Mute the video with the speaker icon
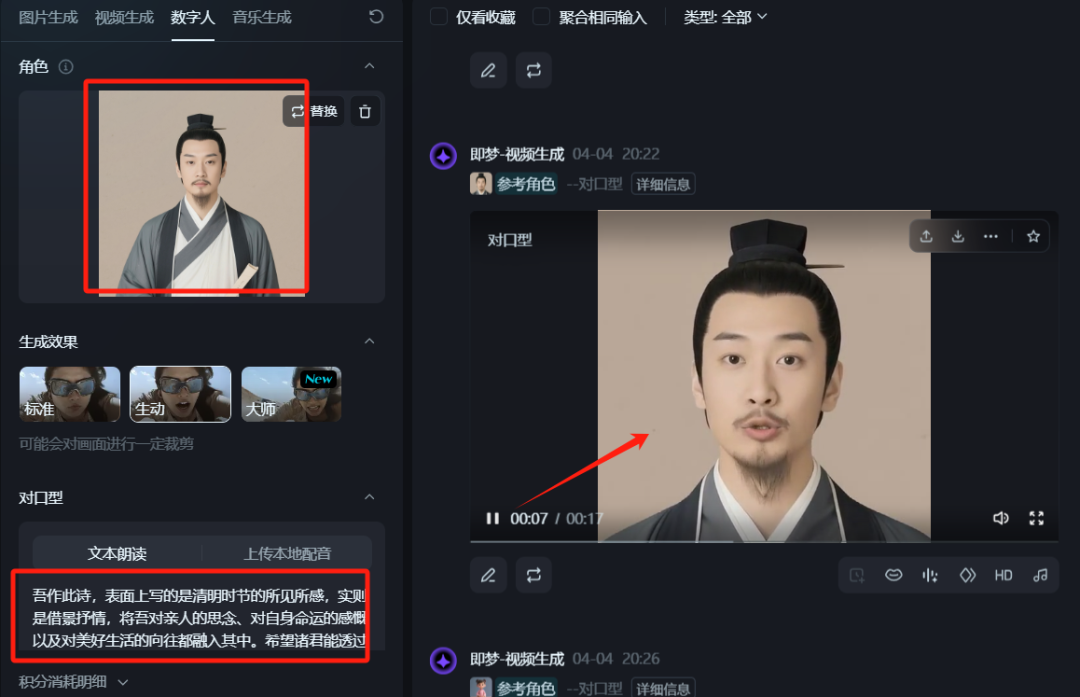 point(1001,518)
